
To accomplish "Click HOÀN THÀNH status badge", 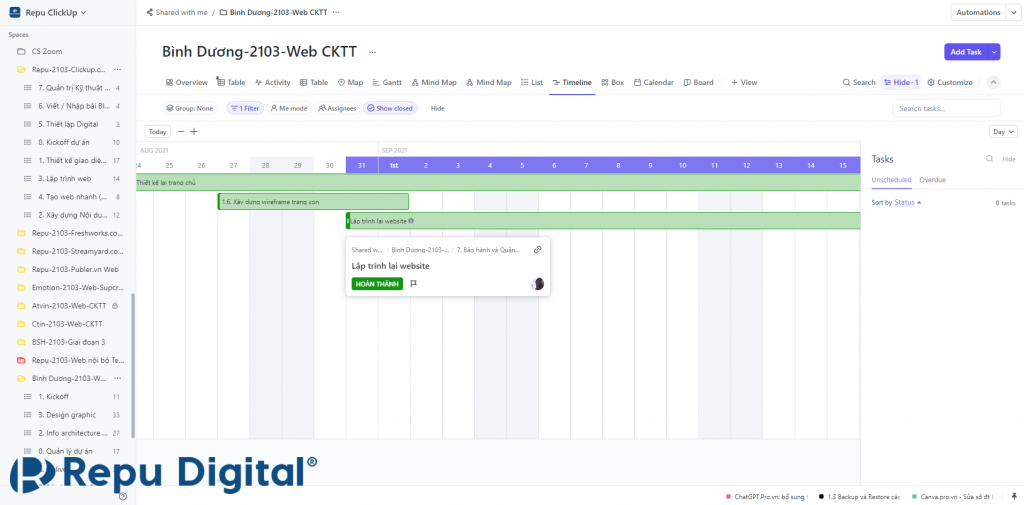I will click(377, 284).
